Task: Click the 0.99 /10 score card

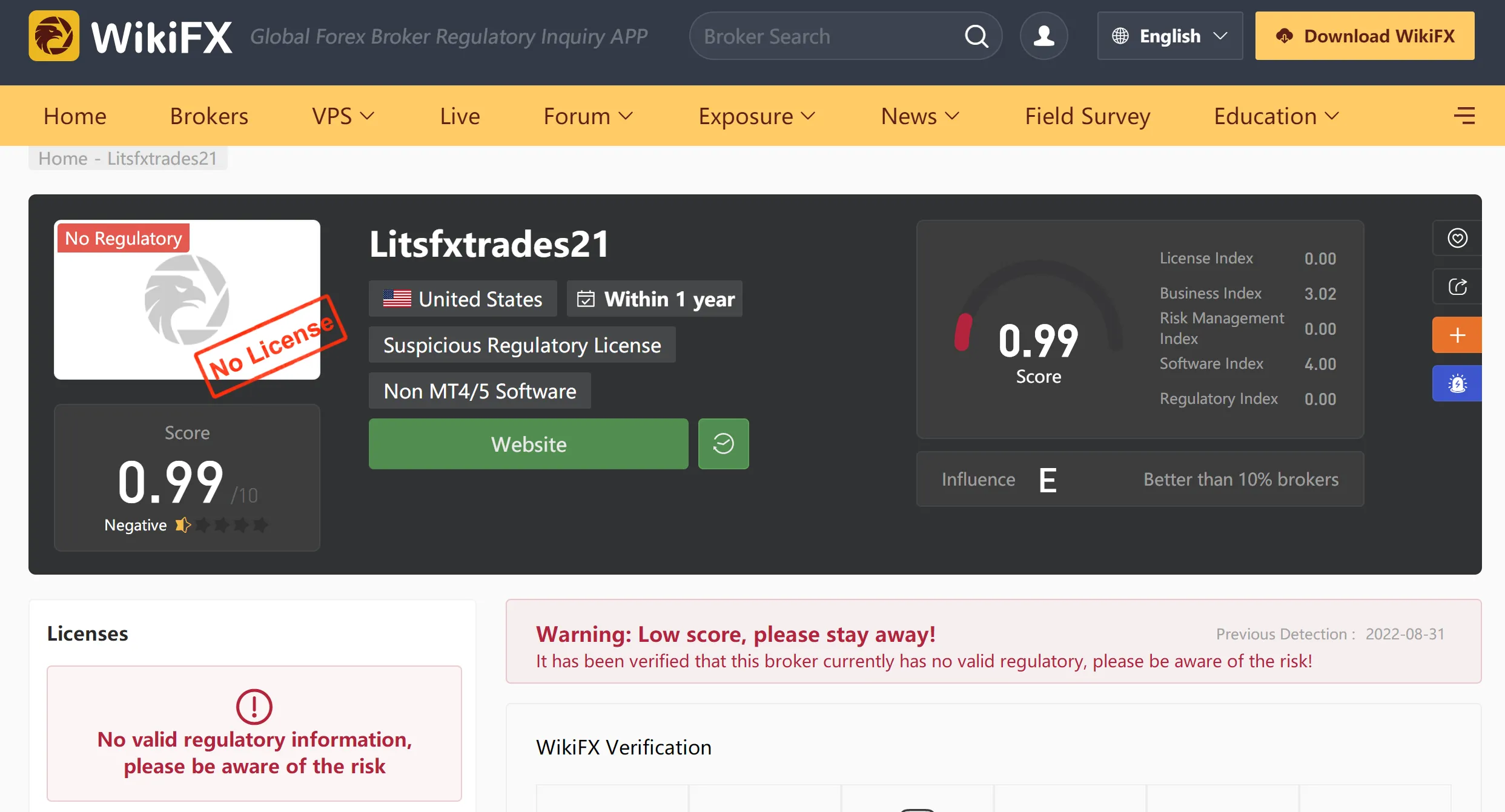Action: coord(187,478)
